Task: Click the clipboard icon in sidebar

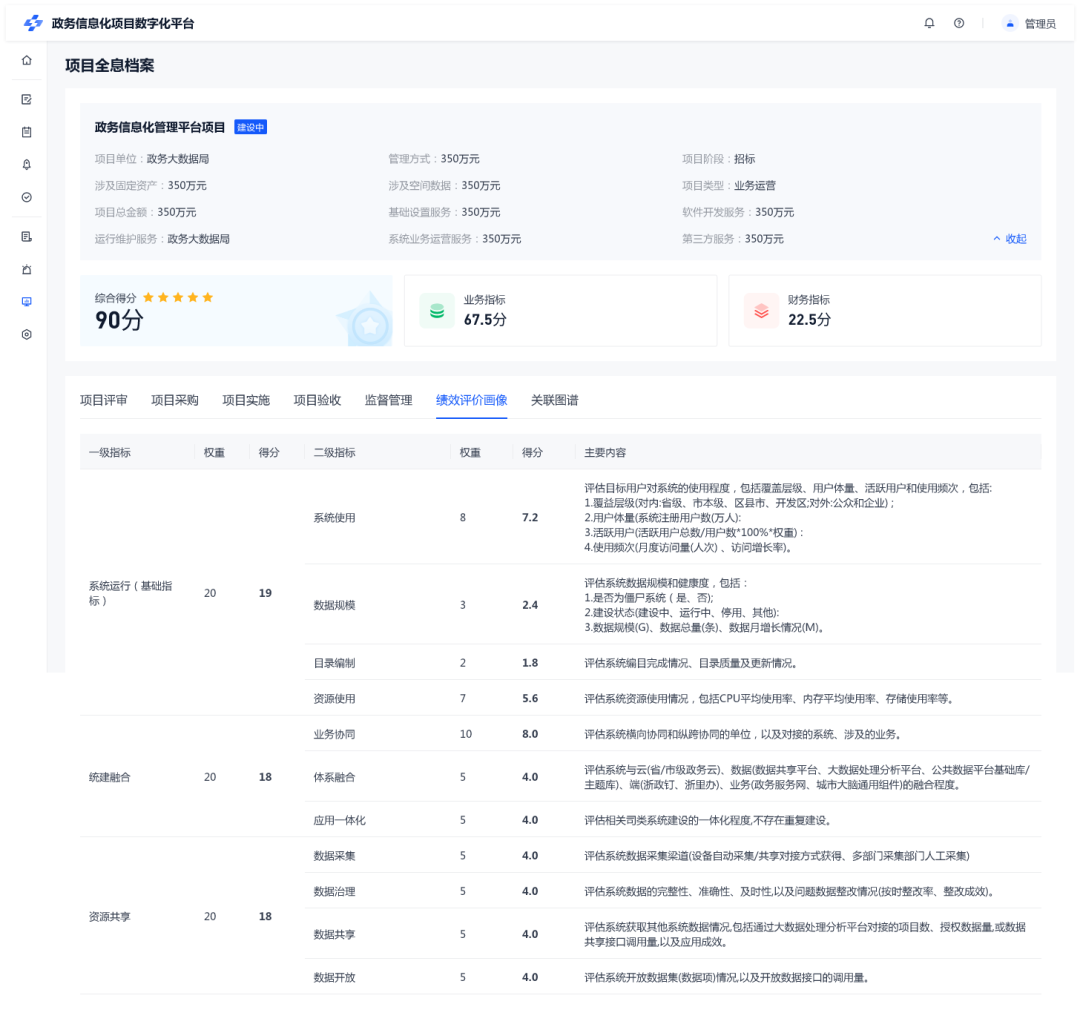Action: point(26,132)
